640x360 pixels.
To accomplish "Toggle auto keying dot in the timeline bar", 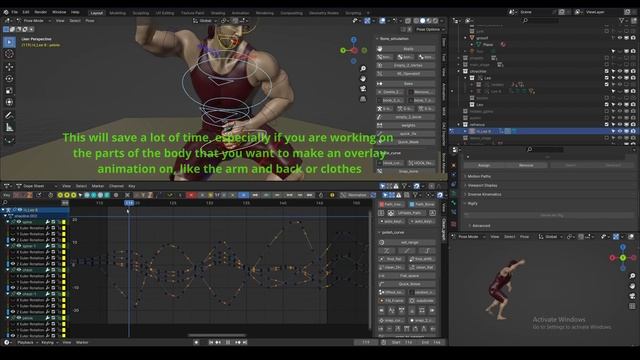I will coord(196,342).
